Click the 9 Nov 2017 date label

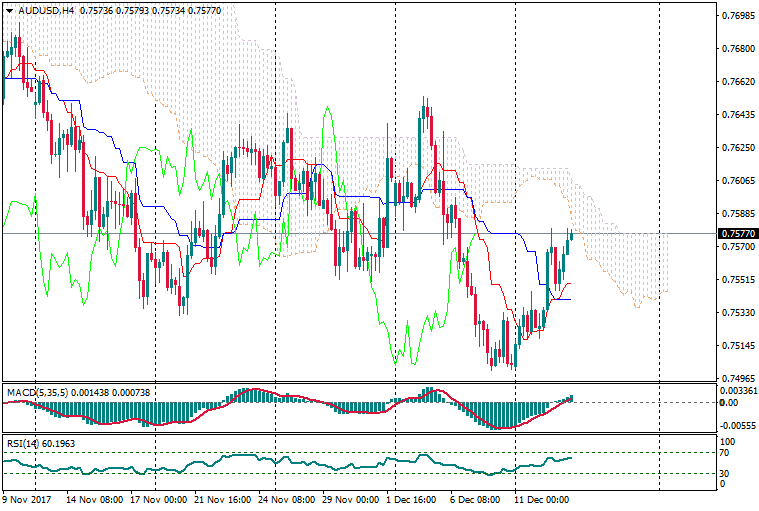coord(28,497)
